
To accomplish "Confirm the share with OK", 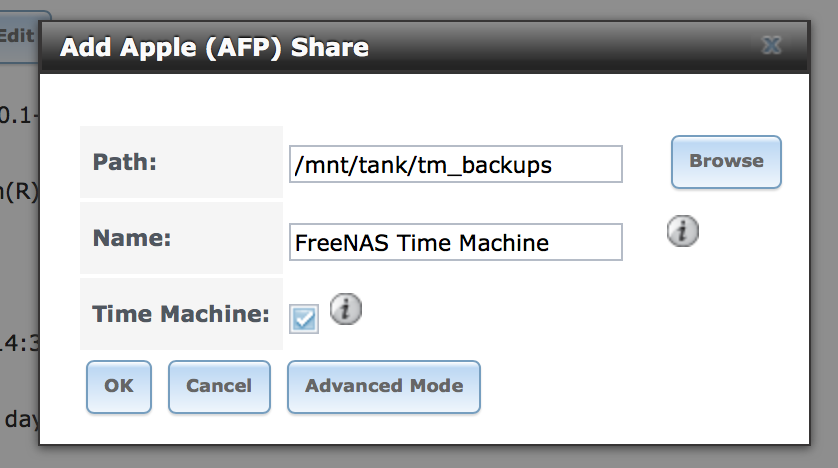I will click(x=119, y=386).
